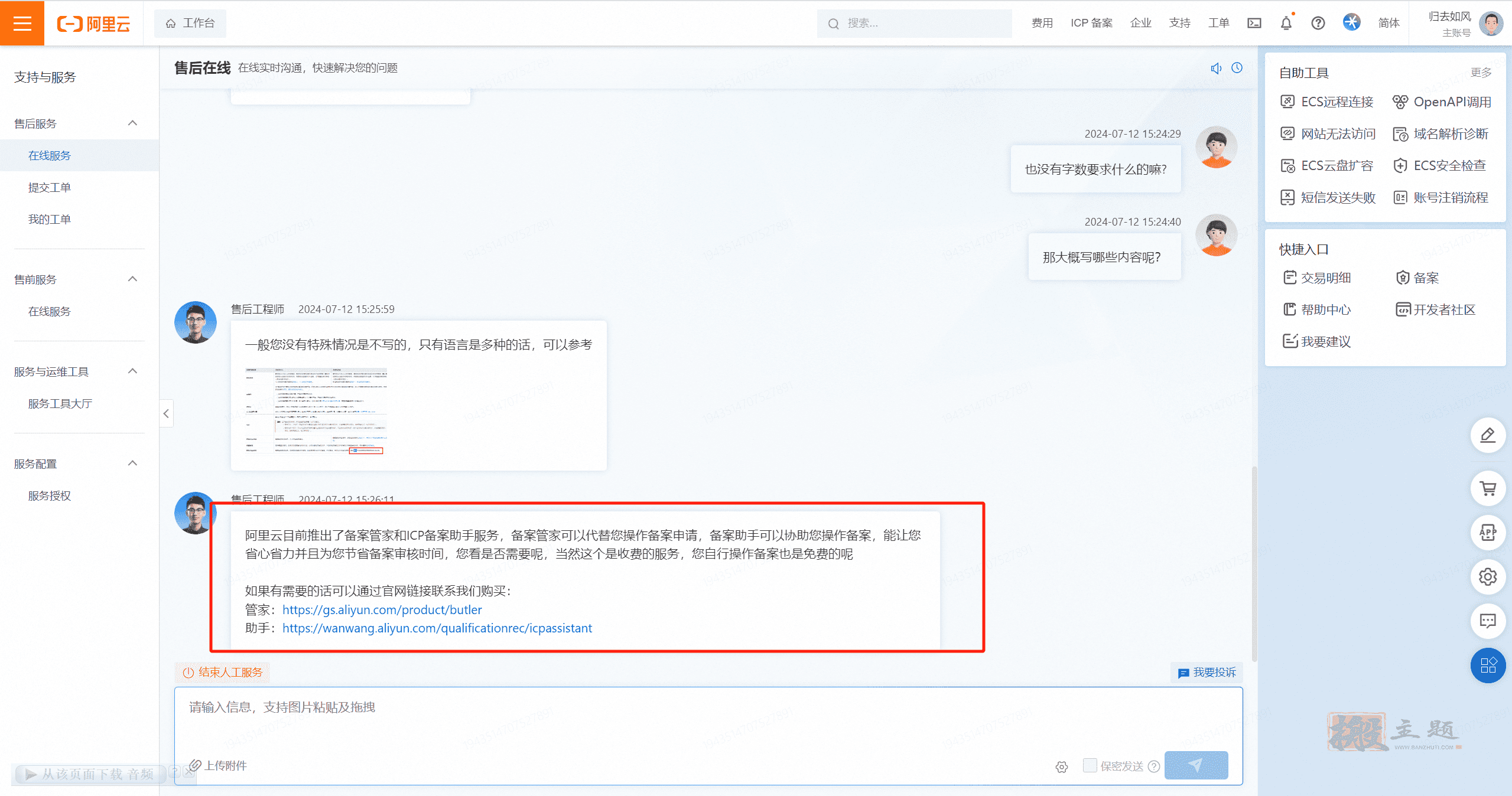Open 账号注销流程 tool
The image size is (1512, 796).
point(1441,197)
